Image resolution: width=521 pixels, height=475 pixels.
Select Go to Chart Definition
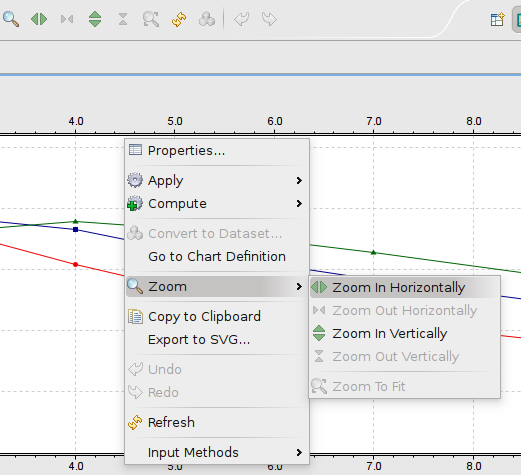pyautogui.click(x=217, y=256)
